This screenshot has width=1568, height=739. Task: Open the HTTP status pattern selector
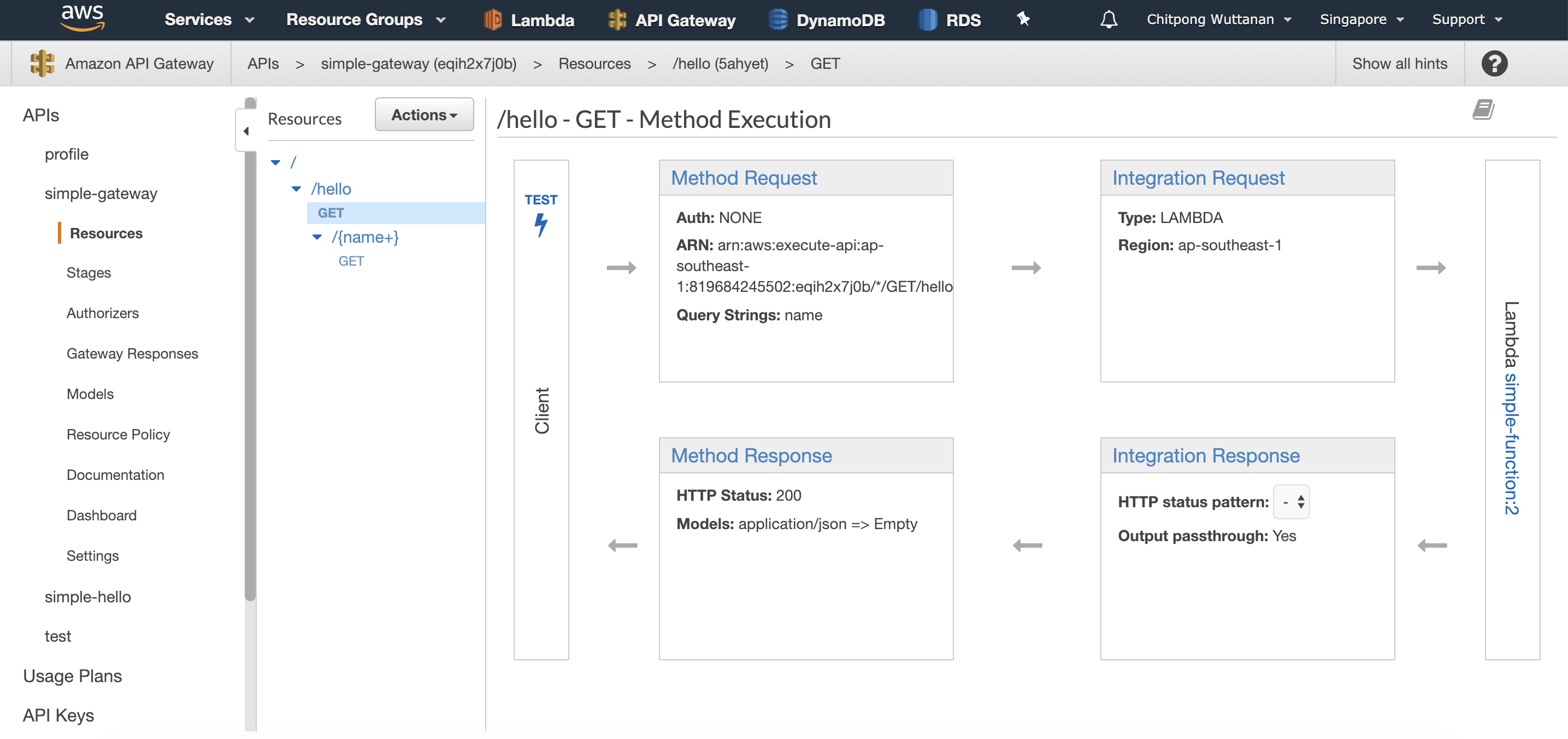pos(1291,502)
